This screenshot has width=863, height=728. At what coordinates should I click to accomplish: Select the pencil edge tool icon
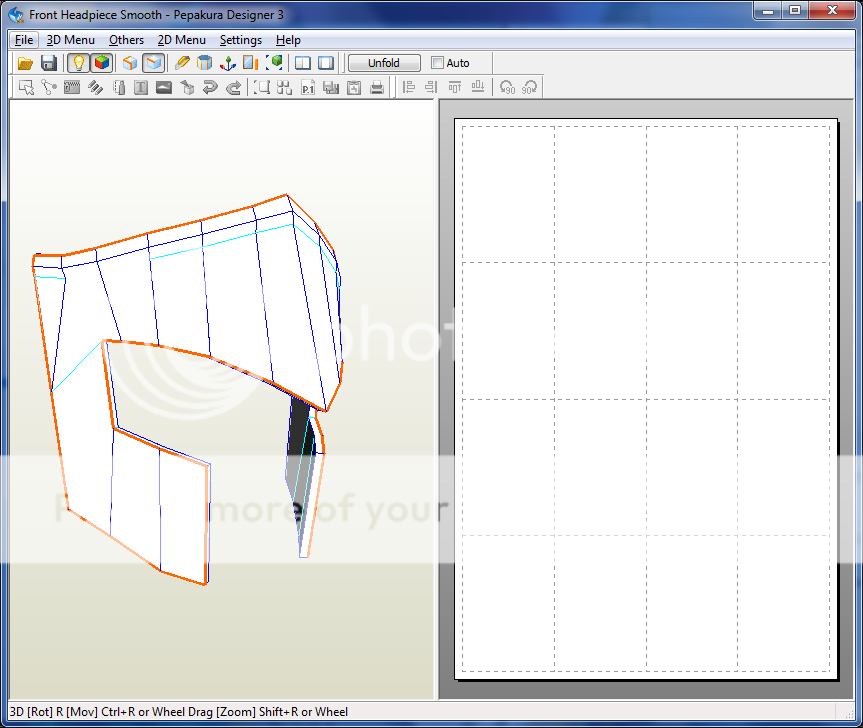[182, 63]
